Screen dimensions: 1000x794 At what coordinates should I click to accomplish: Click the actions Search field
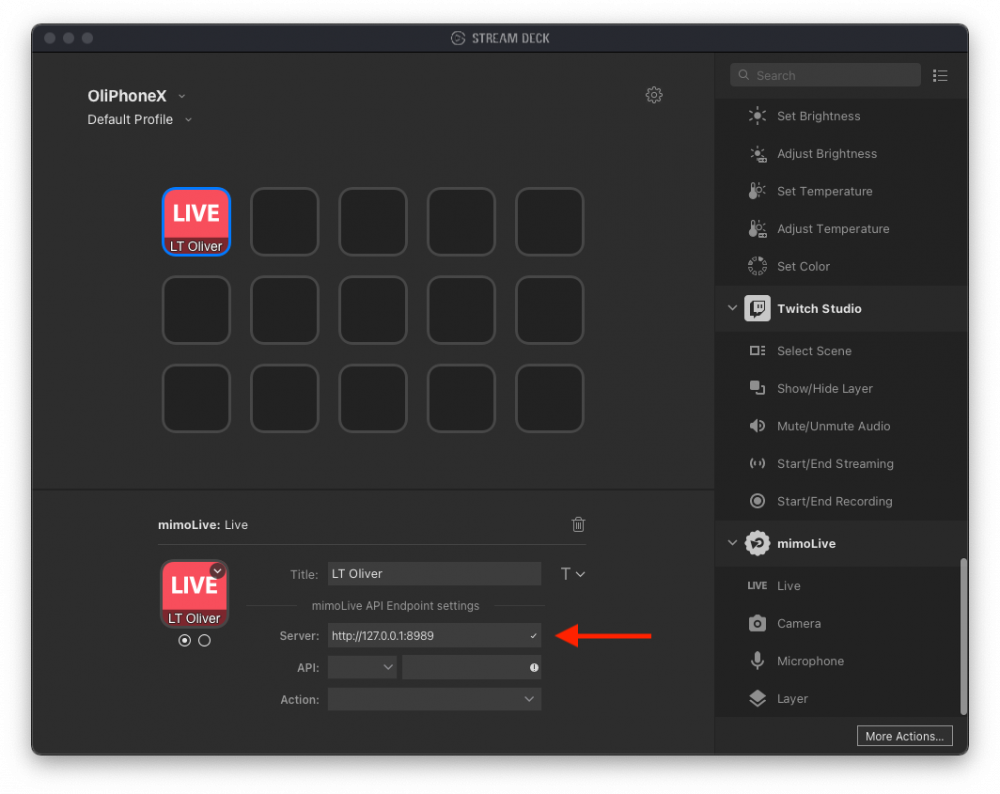(825, 75)
